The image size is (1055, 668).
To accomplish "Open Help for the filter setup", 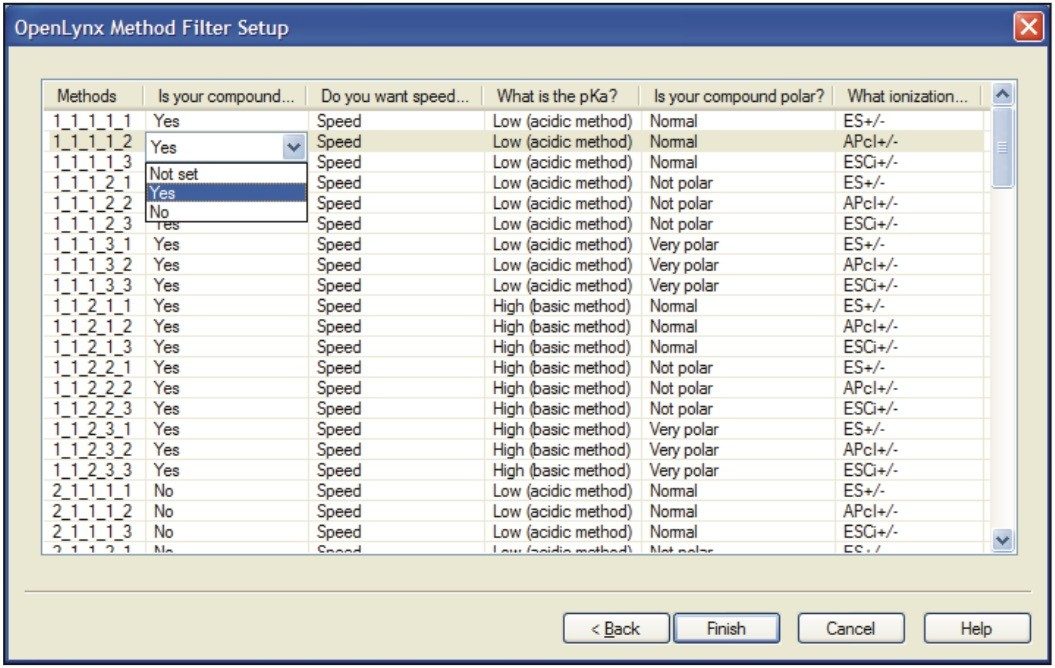I will (976, 628).
